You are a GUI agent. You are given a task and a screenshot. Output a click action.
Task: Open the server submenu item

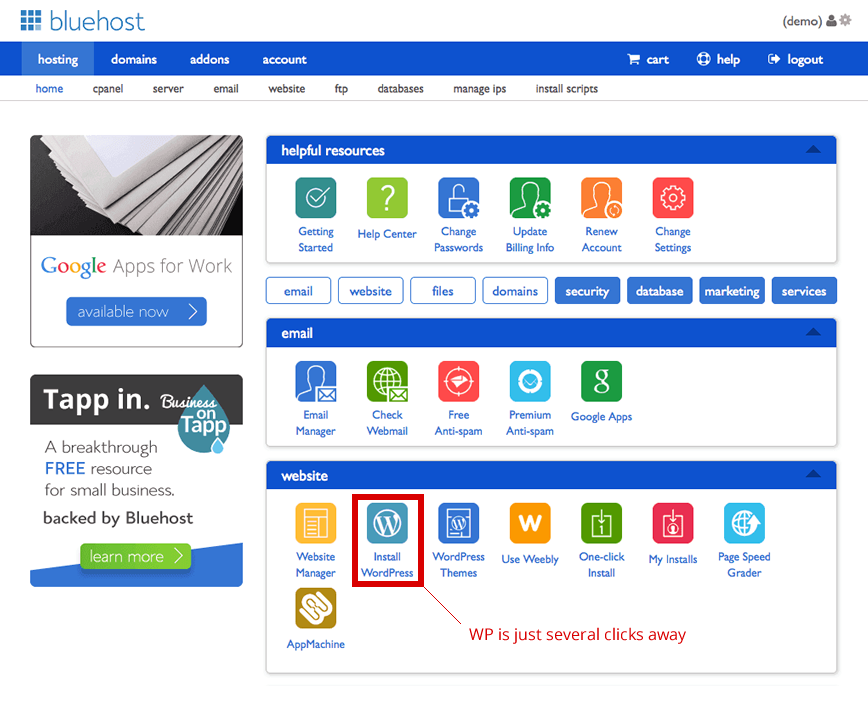point(168,89)
